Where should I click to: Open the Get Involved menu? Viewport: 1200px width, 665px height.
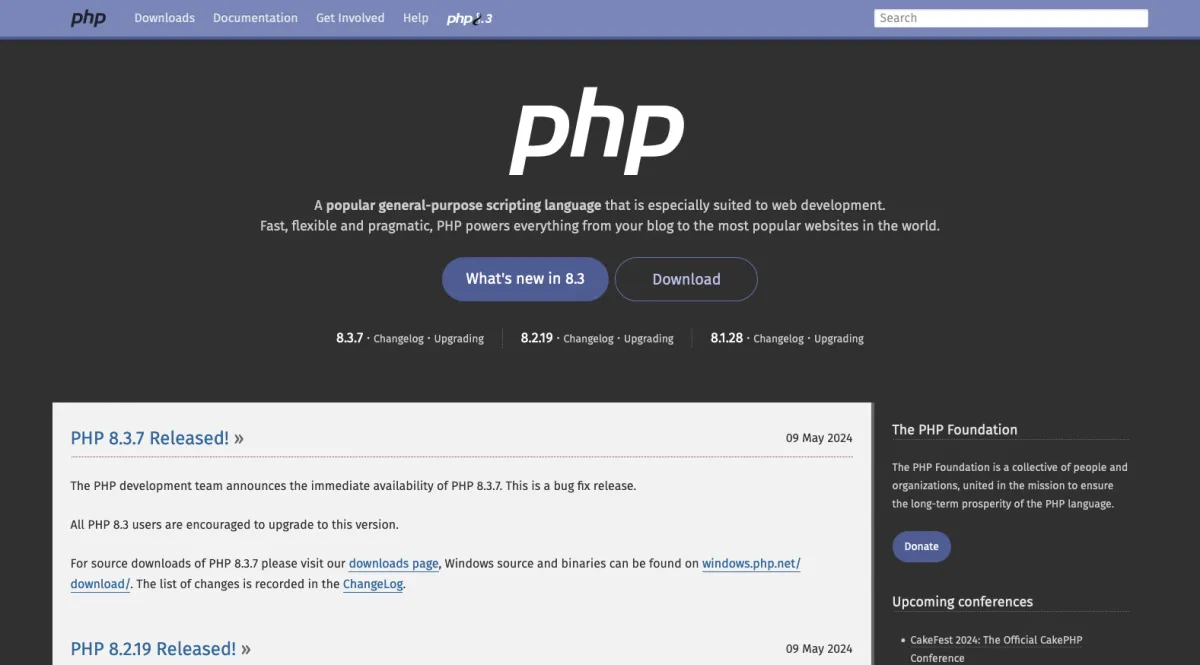coord(350,18)
